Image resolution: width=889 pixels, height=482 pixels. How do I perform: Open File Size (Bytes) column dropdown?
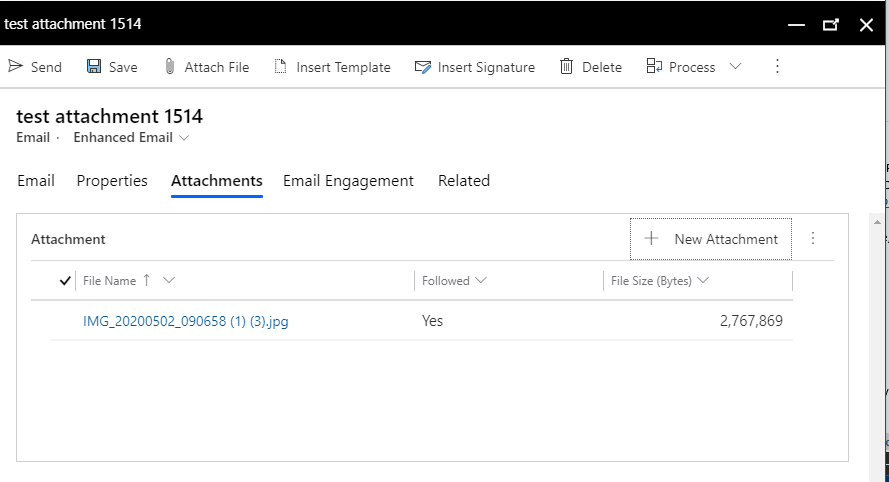pos(703,280)
